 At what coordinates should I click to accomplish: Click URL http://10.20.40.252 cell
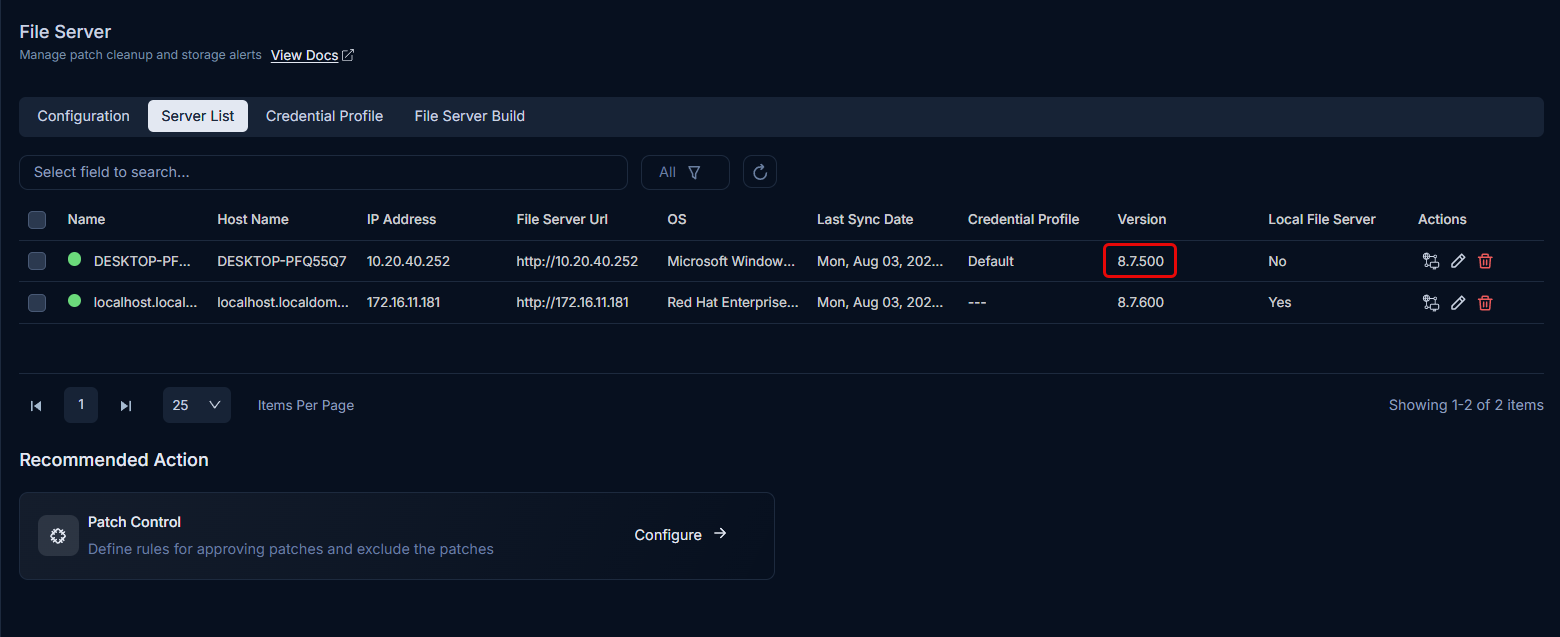click(577, 261)
